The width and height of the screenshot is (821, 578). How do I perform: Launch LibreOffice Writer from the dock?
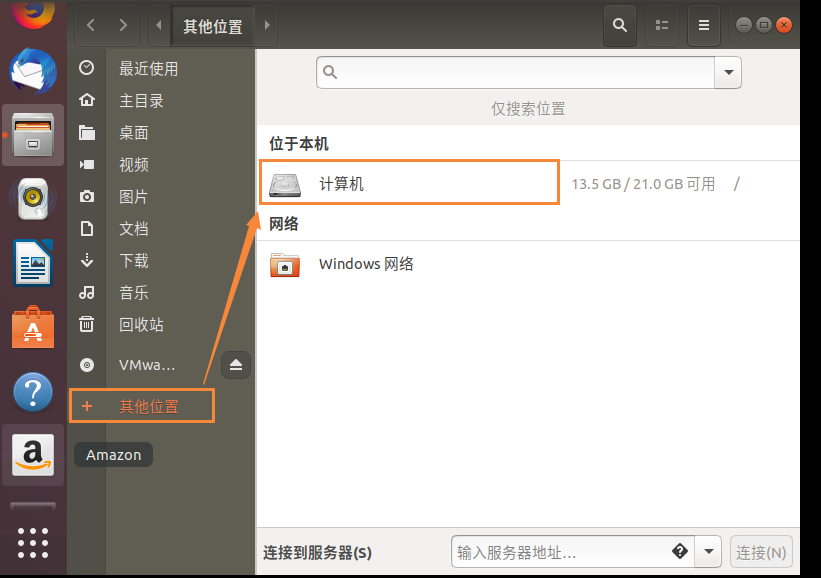[x=33, y=263]
